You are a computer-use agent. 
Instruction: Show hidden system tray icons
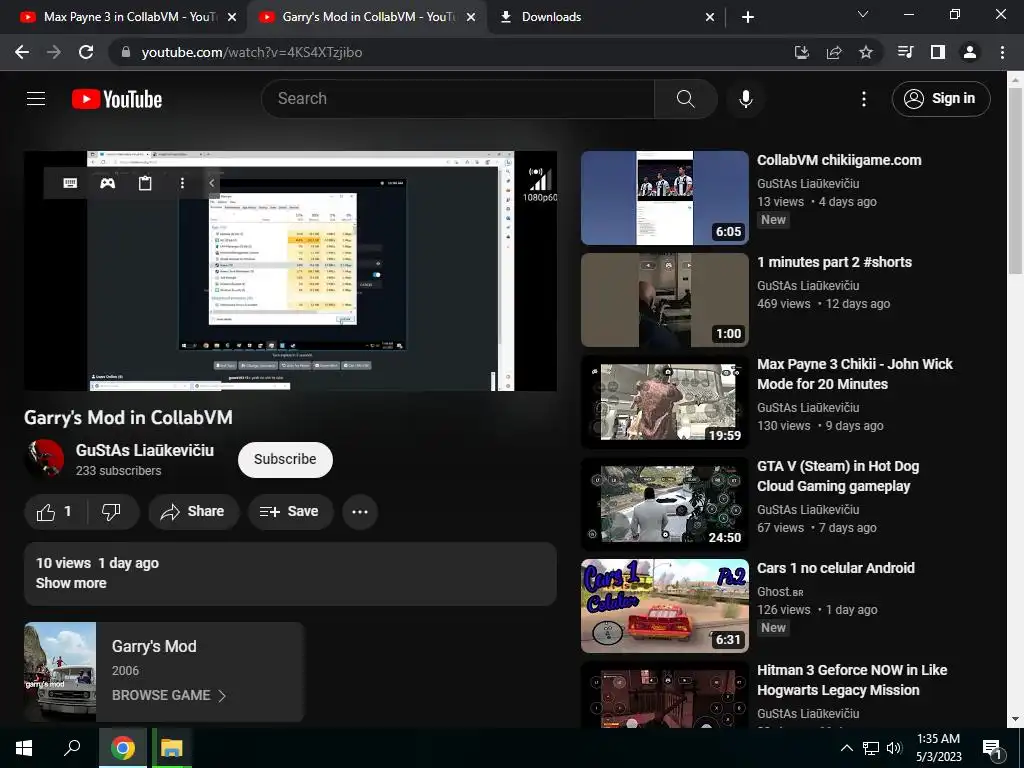(x=846, y=748)
